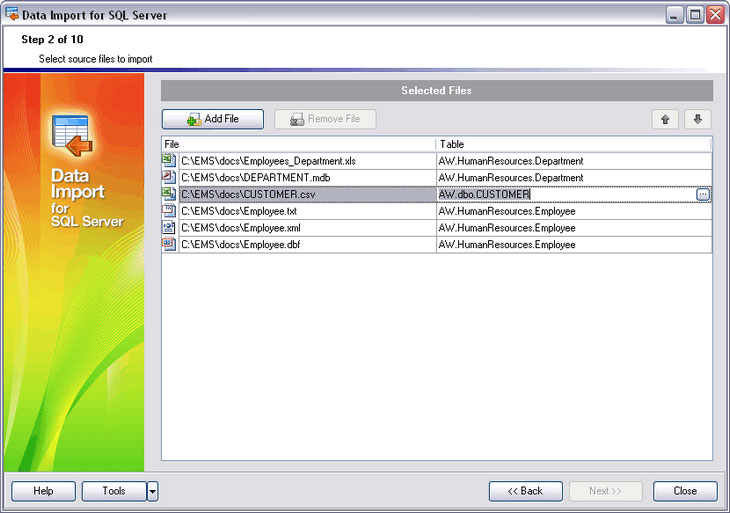Click the table cell in the Employee.dbf row
Image resolution: width=730 pixels, height=513 pixels.
click(574, 245)
